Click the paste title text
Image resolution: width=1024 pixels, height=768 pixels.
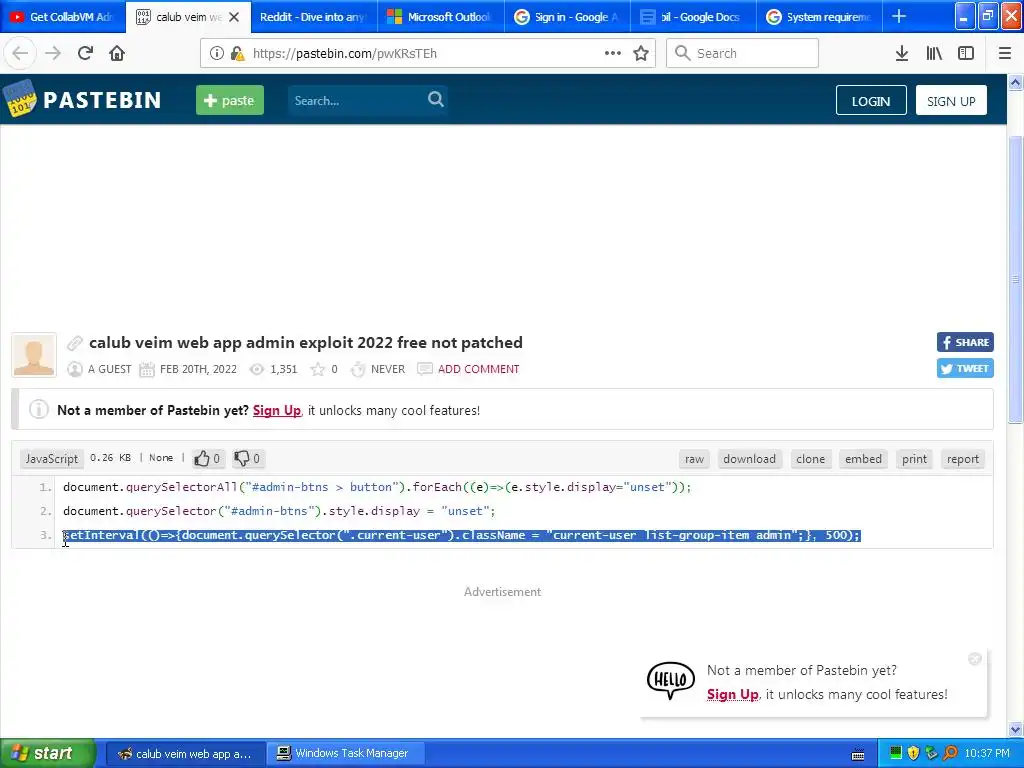pyautogui.click(x=306, y=342)
